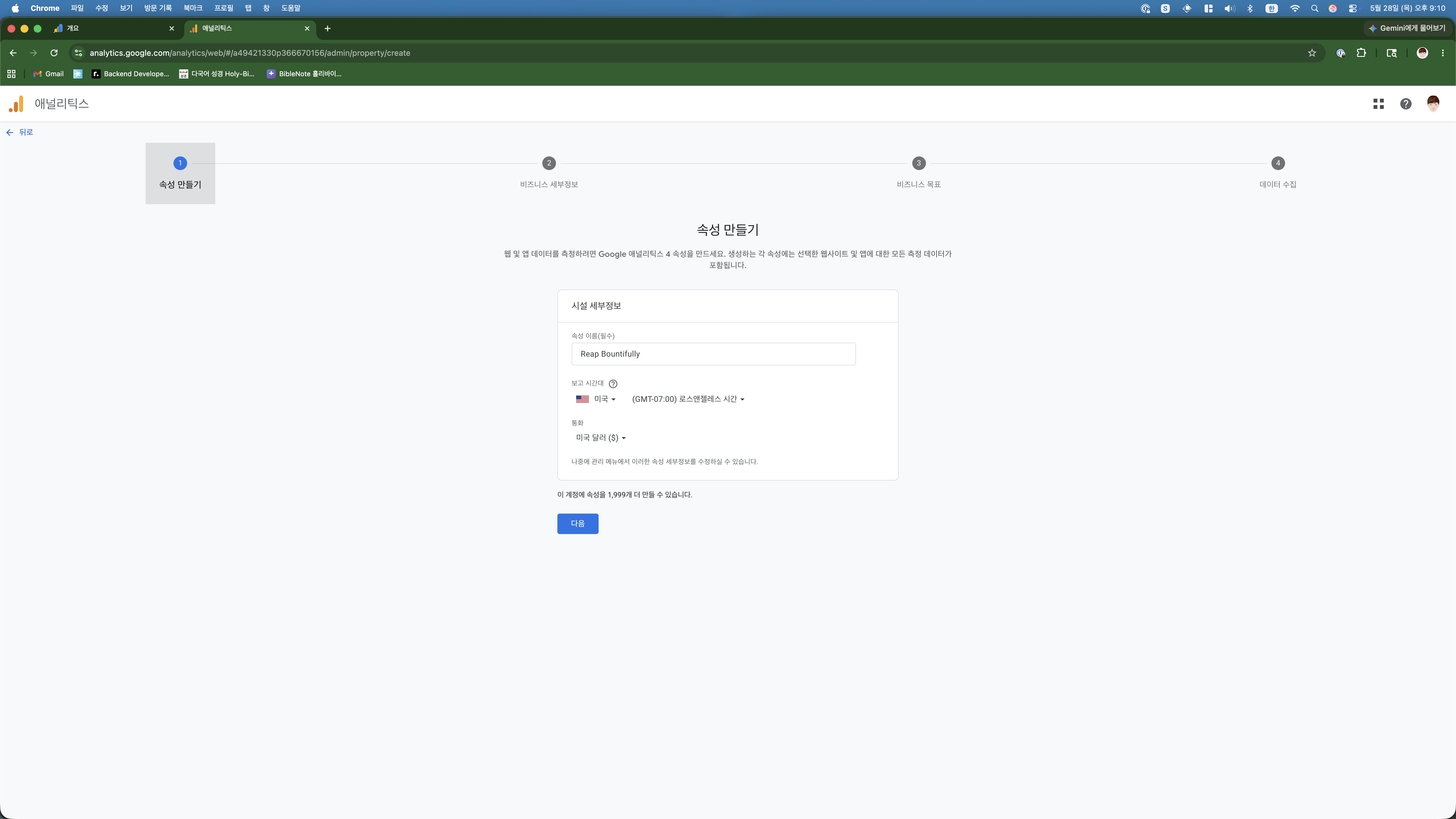1456x819 pixels.
Task: Open the 보기 menu
Action: tap(126, 9)
